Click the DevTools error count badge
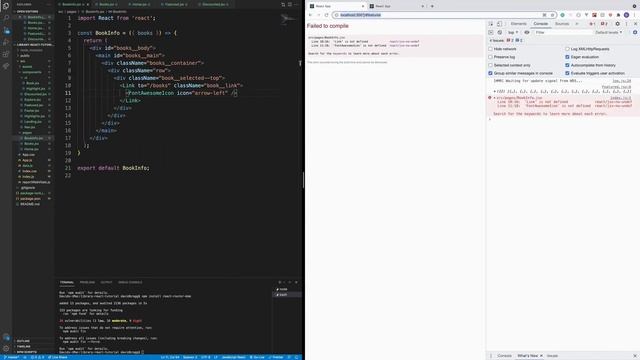The image size is (640, 360). pyautogui.click(x=591, y=24)
